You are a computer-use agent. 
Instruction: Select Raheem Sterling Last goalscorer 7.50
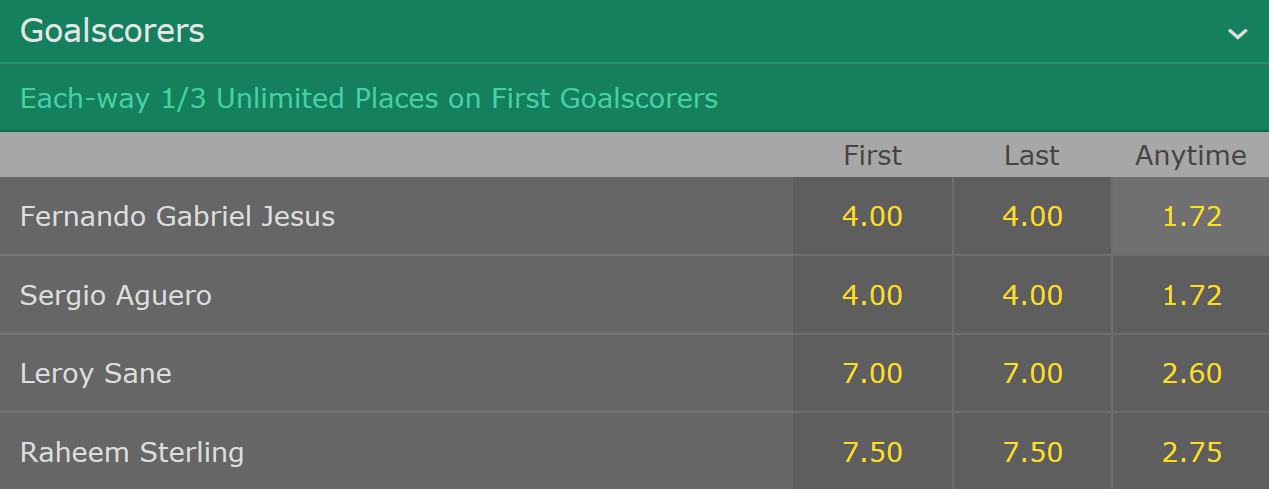pyautogui.click(x=1032, y=451)
